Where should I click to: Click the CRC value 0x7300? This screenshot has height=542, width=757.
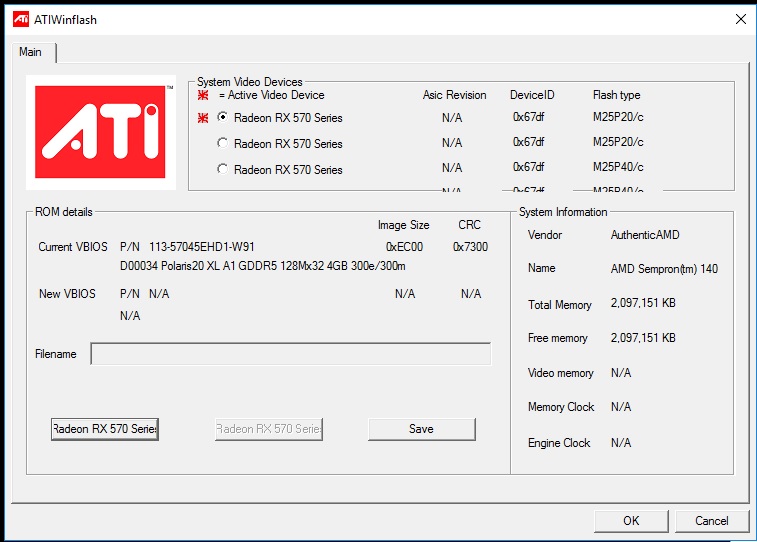[470, 247]
